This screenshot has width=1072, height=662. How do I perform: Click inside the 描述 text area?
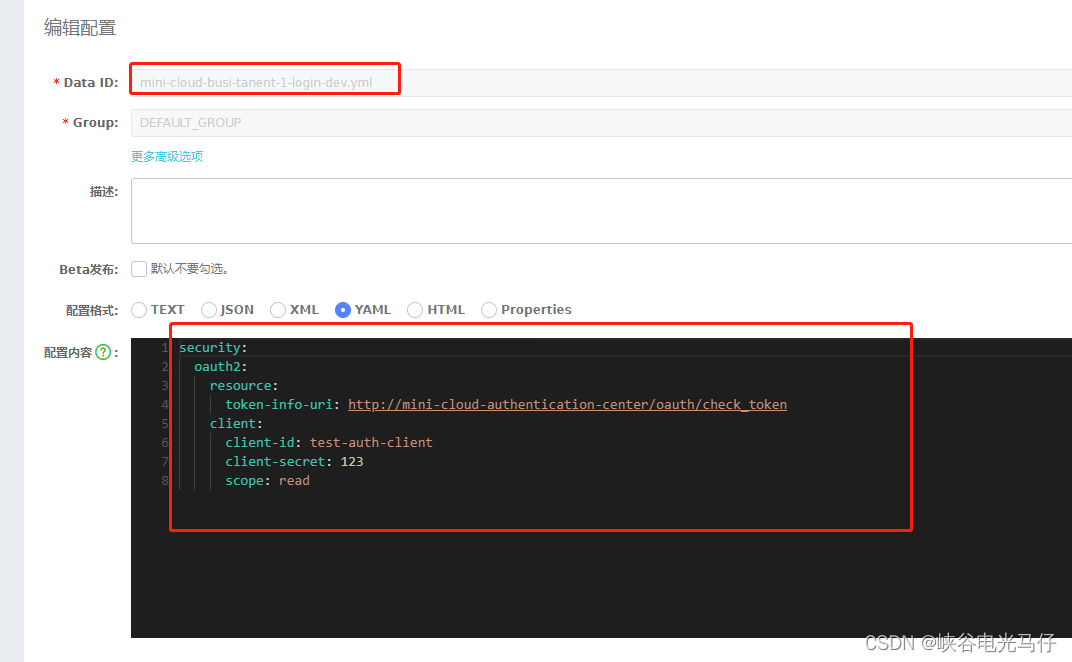[x=602, y=211]
